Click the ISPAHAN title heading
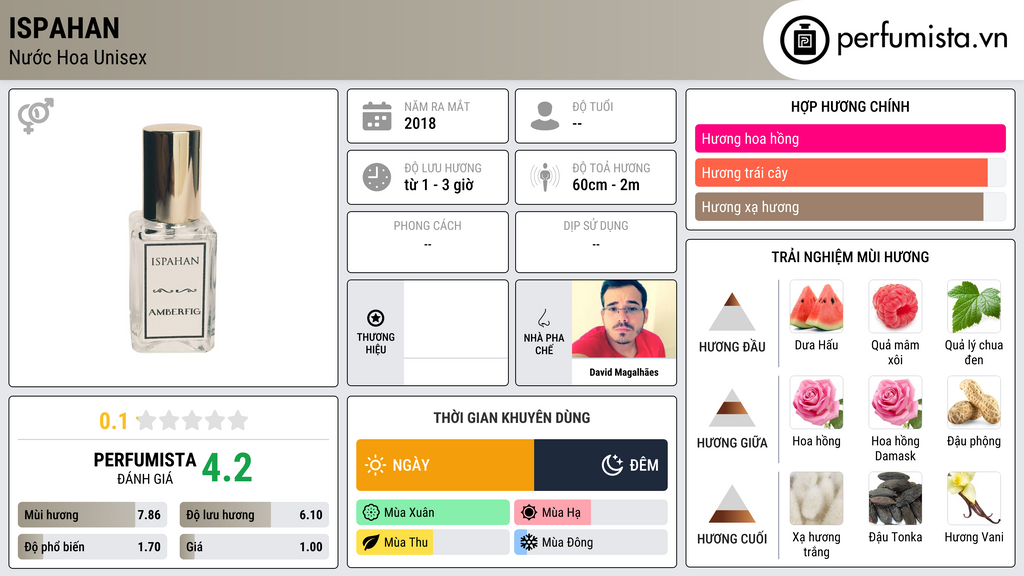Screen dimensions: 1024x576 64,28
